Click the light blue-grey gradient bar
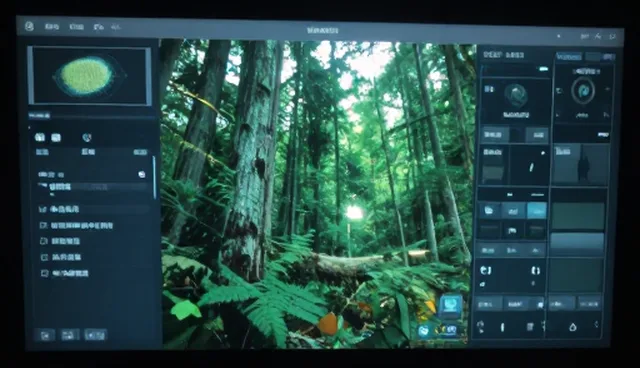This screenshot has width=640, height=368. (x=577, y=242)
